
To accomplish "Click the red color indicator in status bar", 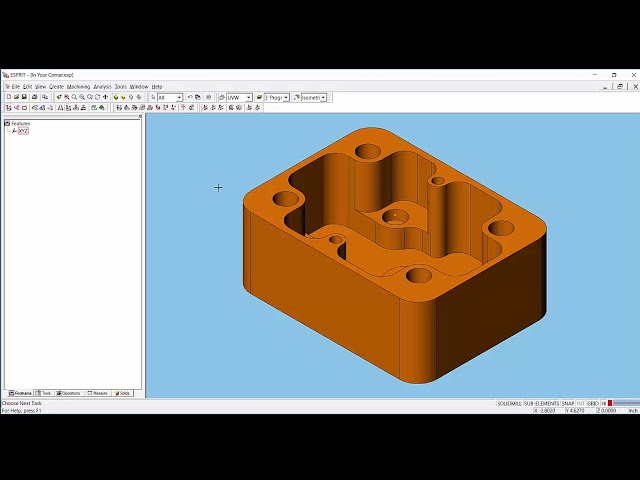I will point(610,403).
